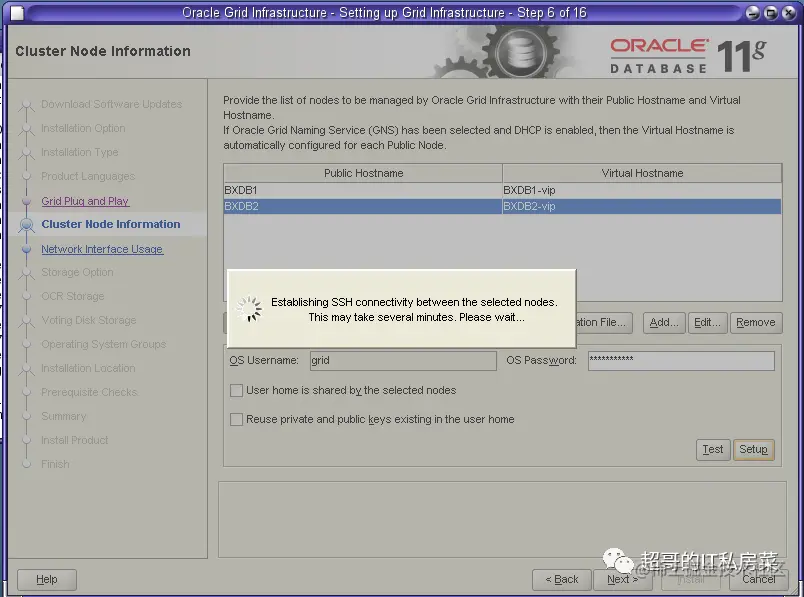Select the BXDB1-vip virtual hostname cell
Viewport: 804px width, 597px height.
click(642, 190)
